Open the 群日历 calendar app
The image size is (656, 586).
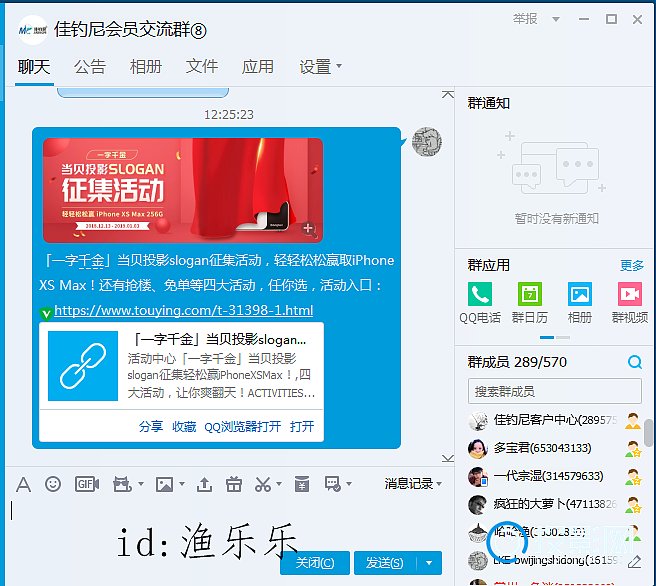(530, 303)
